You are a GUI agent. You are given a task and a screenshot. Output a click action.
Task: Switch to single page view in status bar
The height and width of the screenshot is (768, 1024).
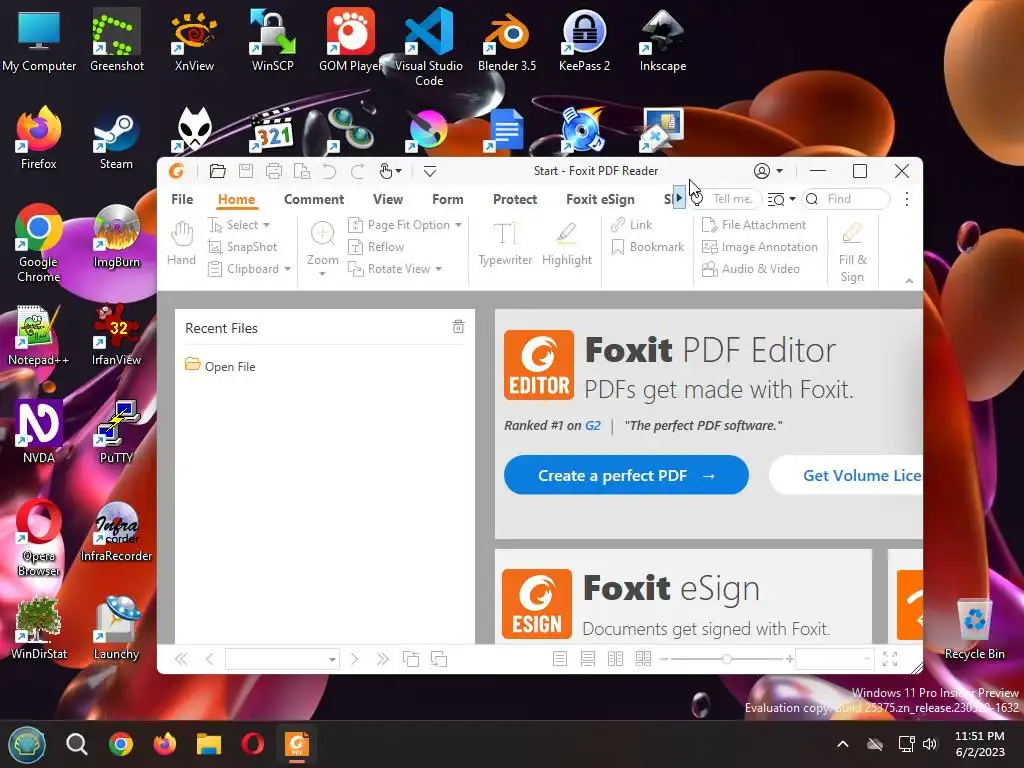point(560,659)
